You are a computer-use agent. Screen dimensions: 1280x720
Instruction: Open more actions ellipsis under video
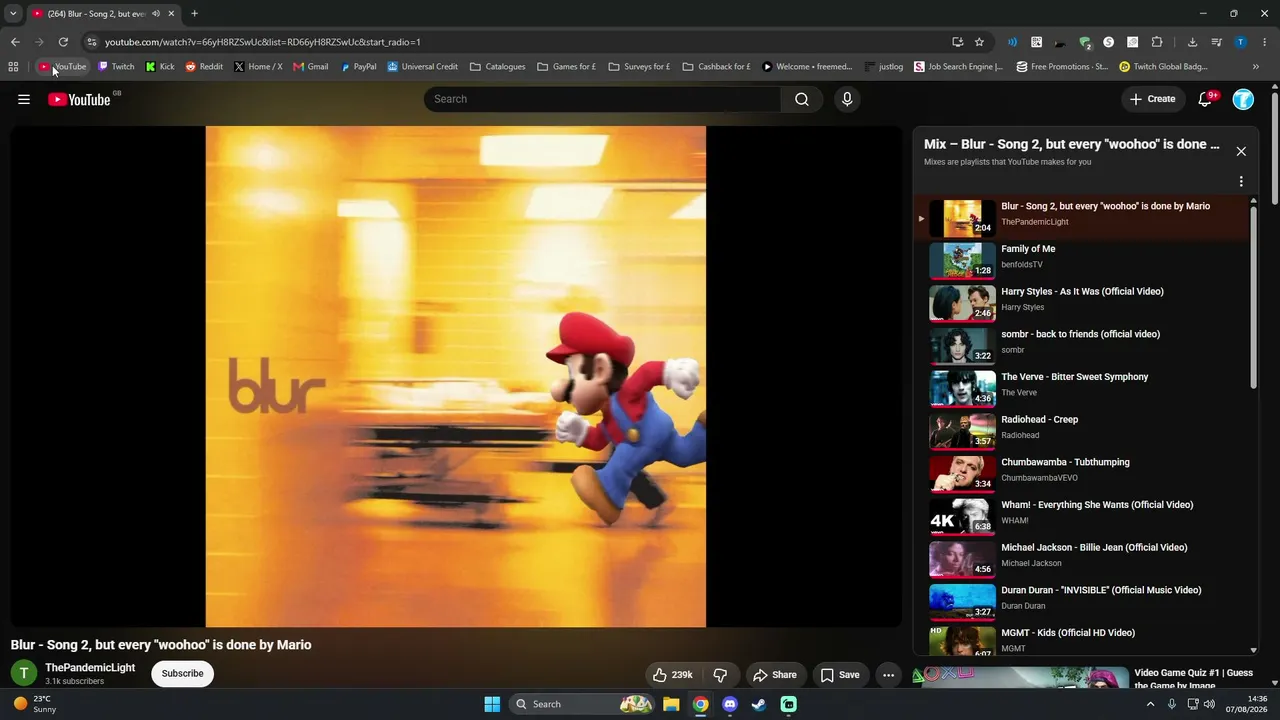pos(888,675)
